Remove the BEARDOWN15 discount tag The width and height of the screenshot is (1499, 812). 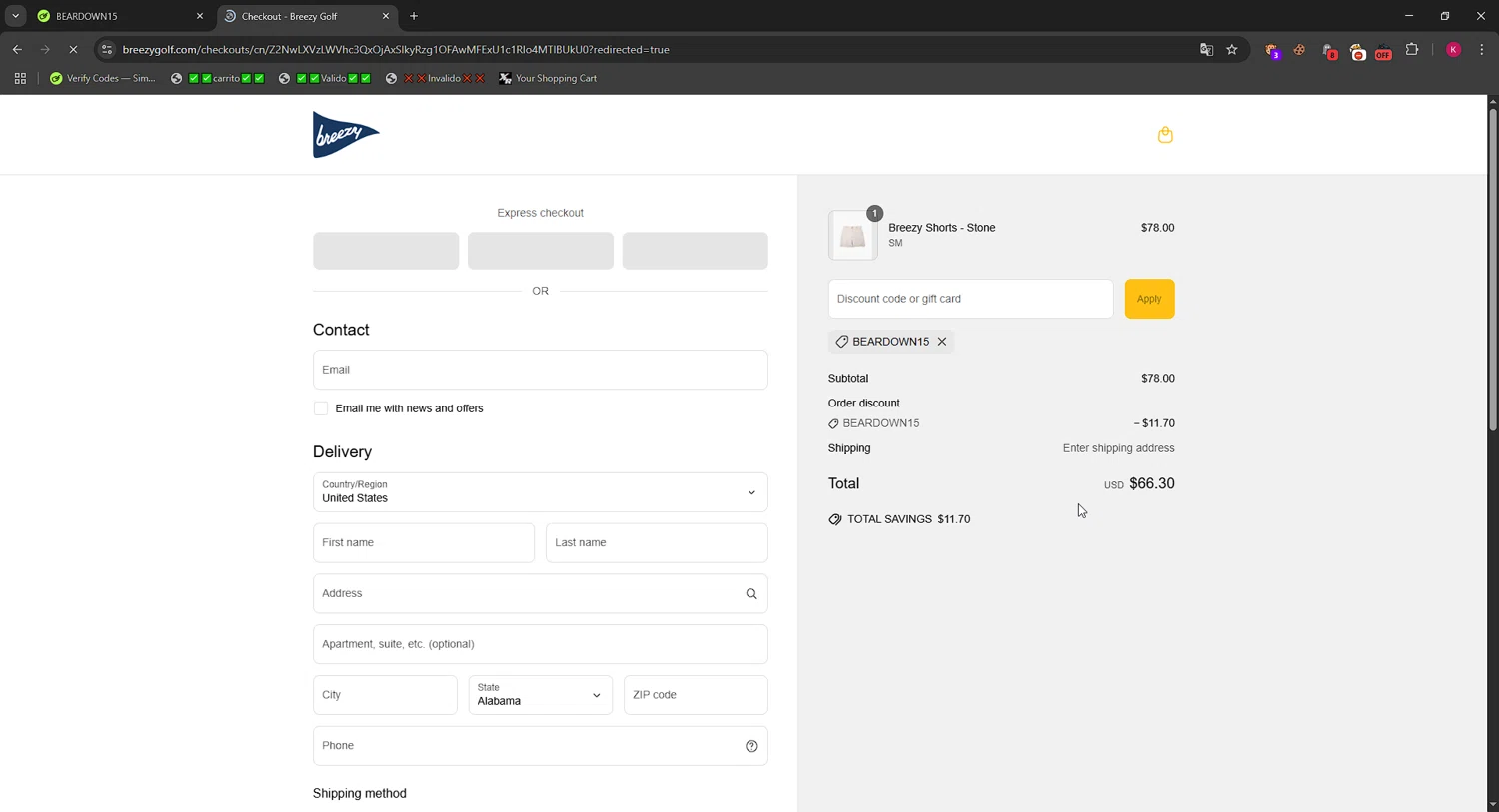click(942, 342)
